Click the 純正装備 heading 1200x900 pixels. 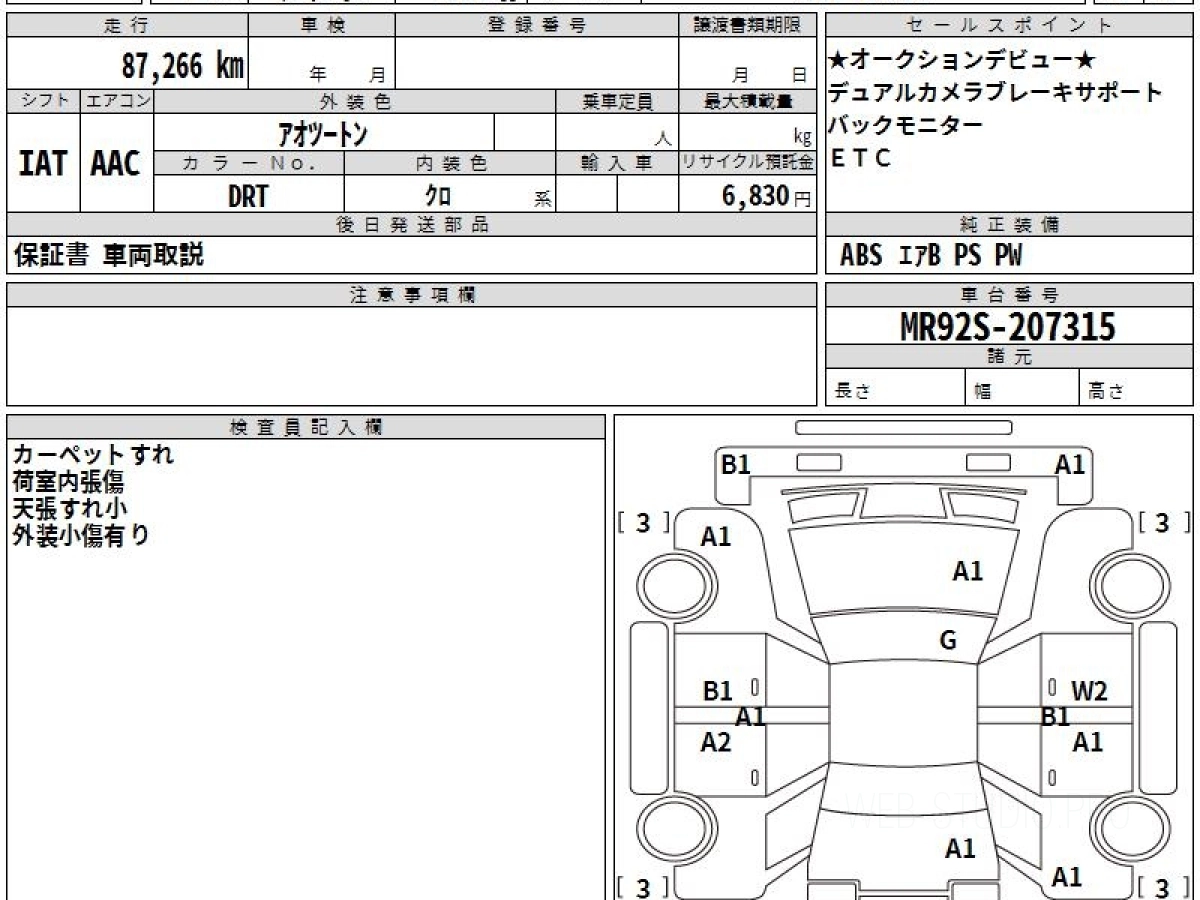coord(1009,225)
